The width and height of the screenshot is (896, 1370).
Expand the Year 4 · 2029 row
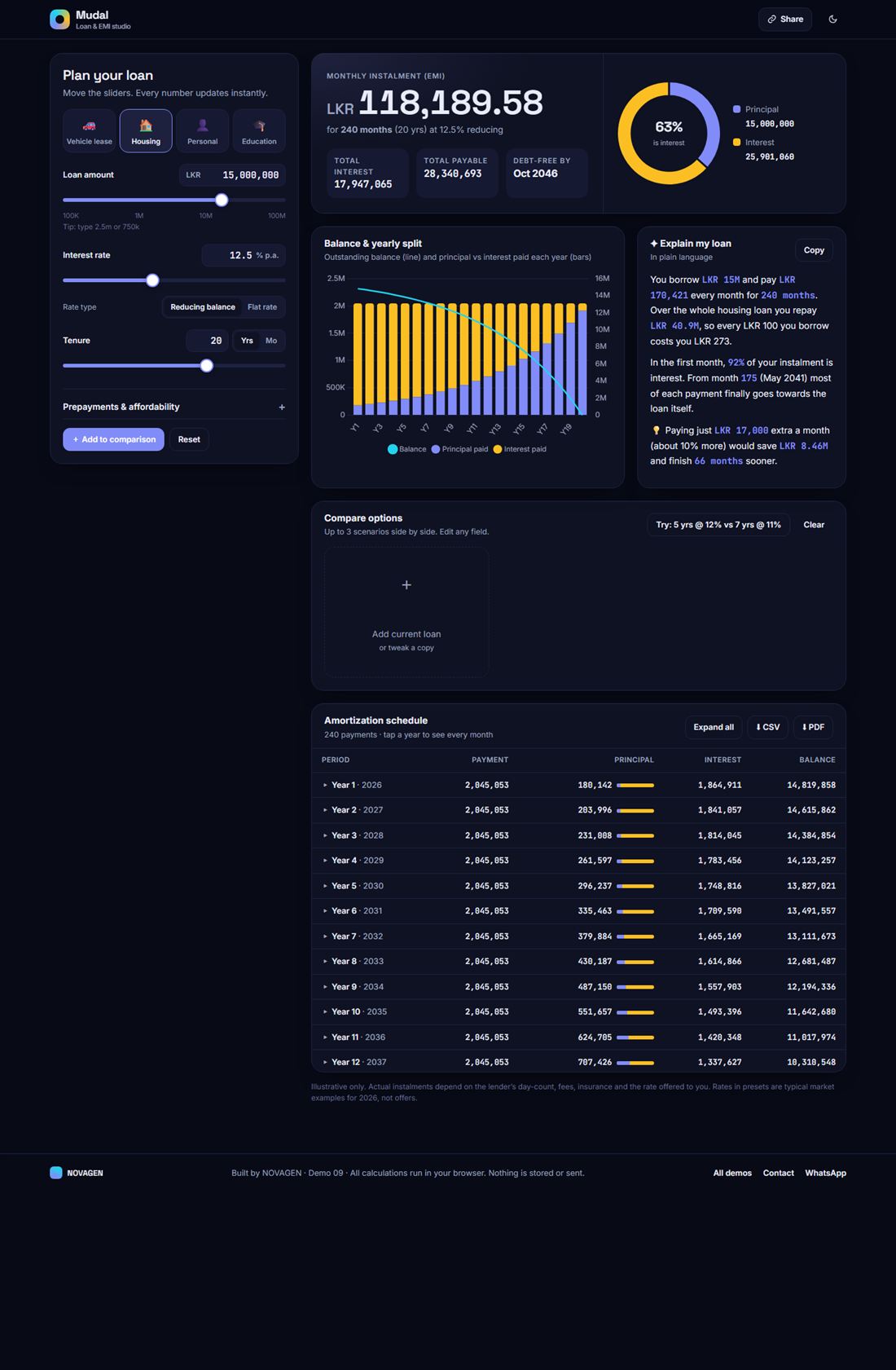(578, 861)
